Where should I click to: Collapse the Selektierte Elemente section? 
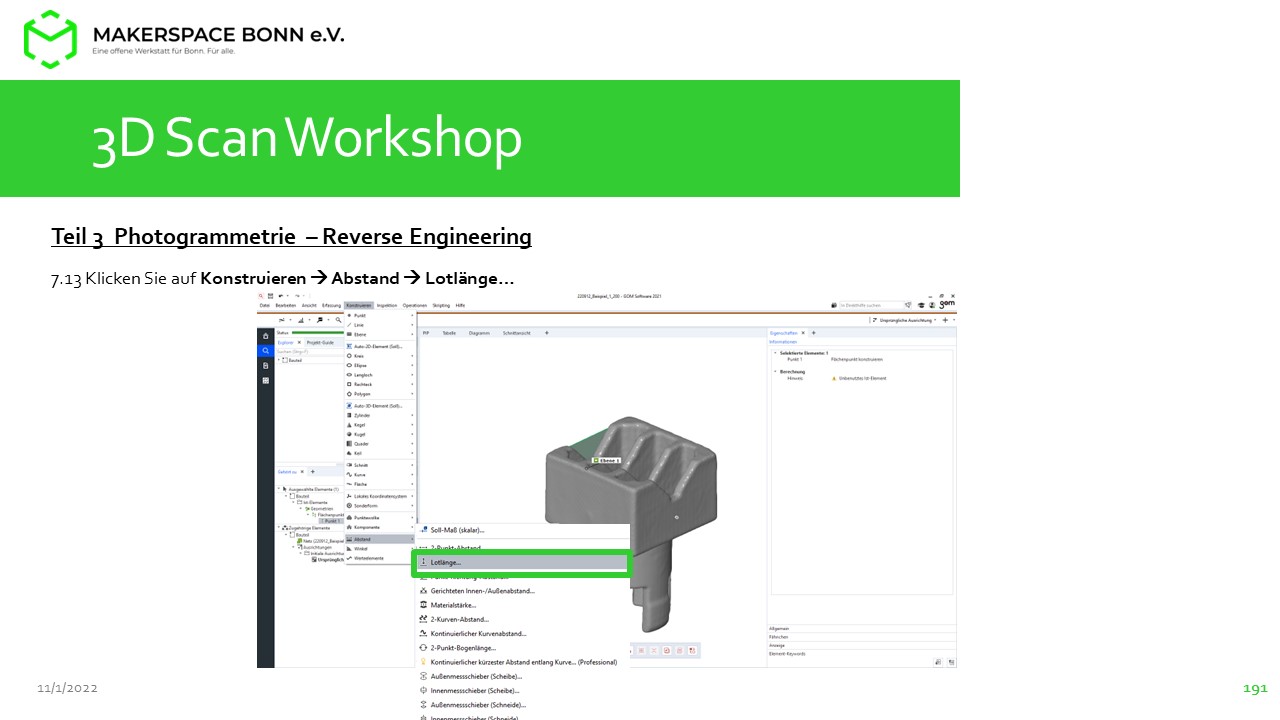click(775, 353)
